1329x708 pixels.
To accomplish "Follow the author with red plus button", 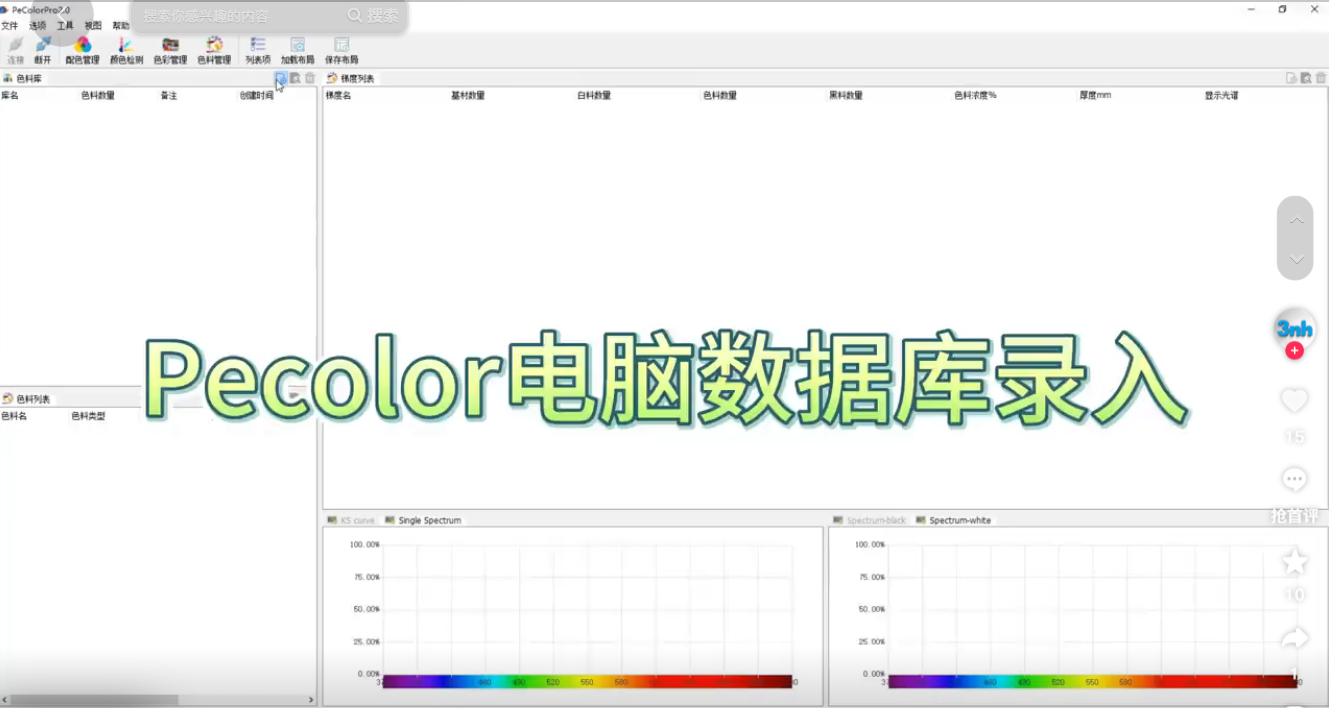I will point(1295,351).
